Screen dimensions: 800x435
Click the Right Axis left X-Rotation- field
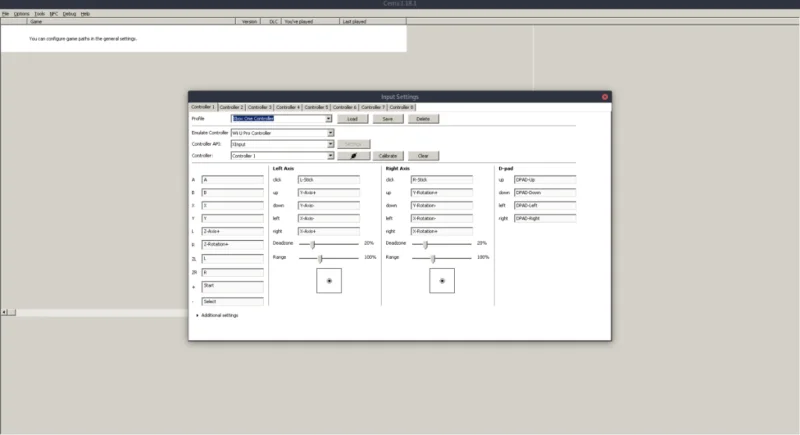(442, 218)
